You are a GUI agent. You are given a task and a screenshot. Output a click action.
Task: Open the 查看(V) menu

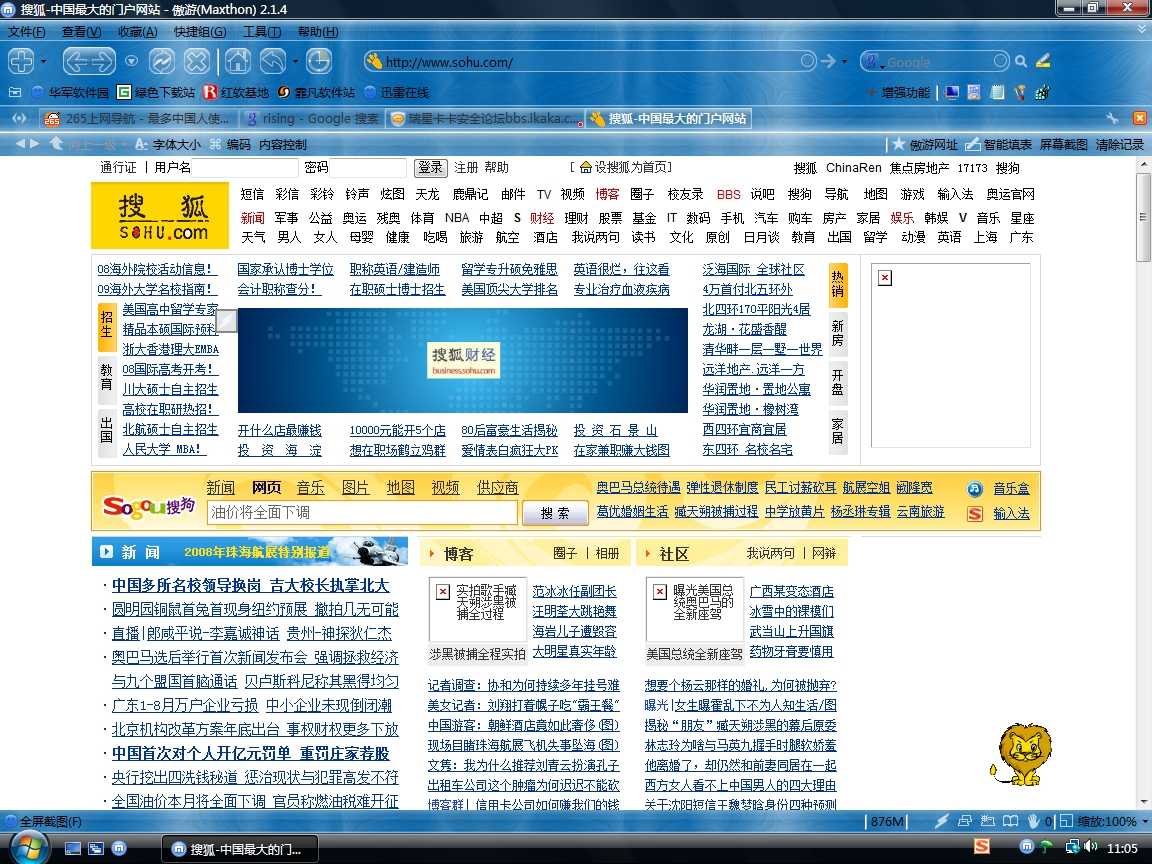pos(81,32)
